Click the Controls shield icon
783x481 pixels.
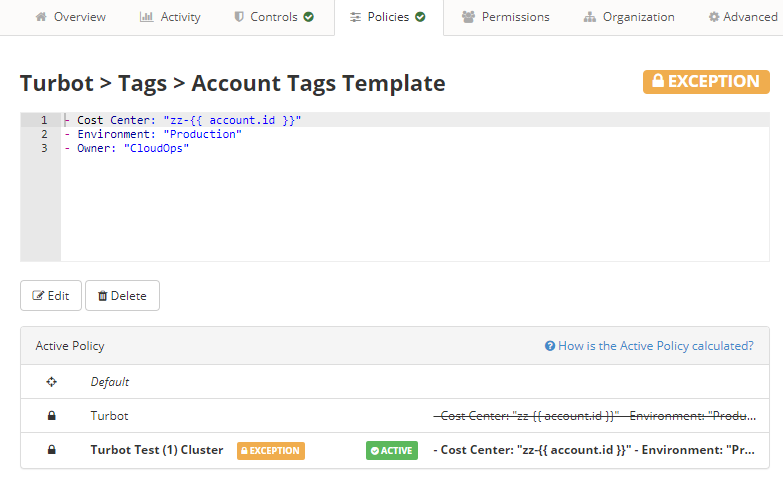[x=239, y=17]
